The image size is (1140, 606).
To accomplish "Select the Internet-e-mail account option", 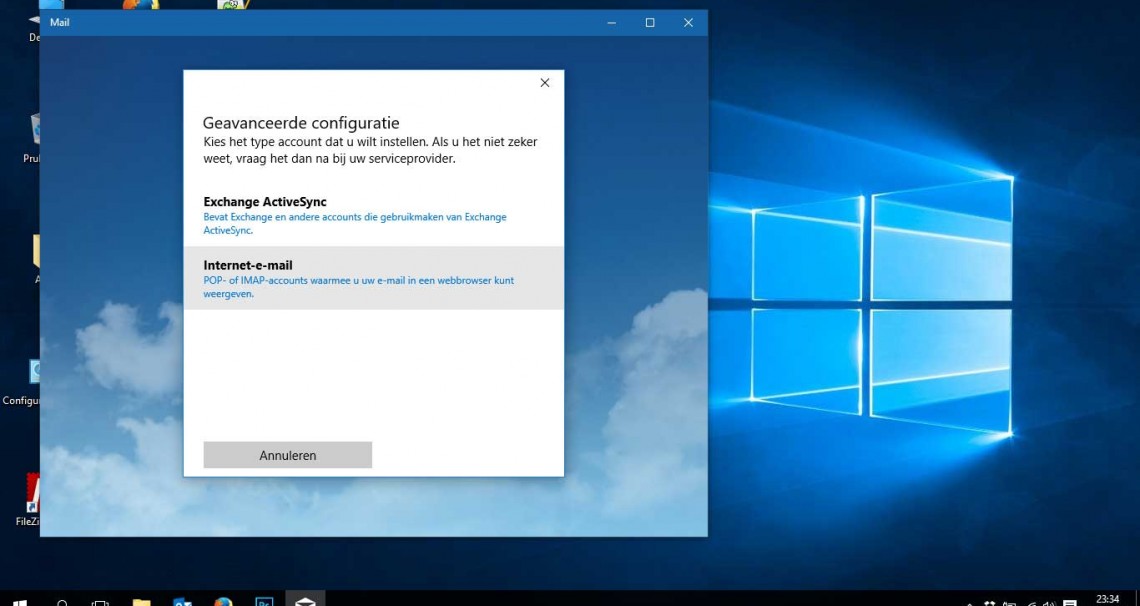I will [374, 278].
